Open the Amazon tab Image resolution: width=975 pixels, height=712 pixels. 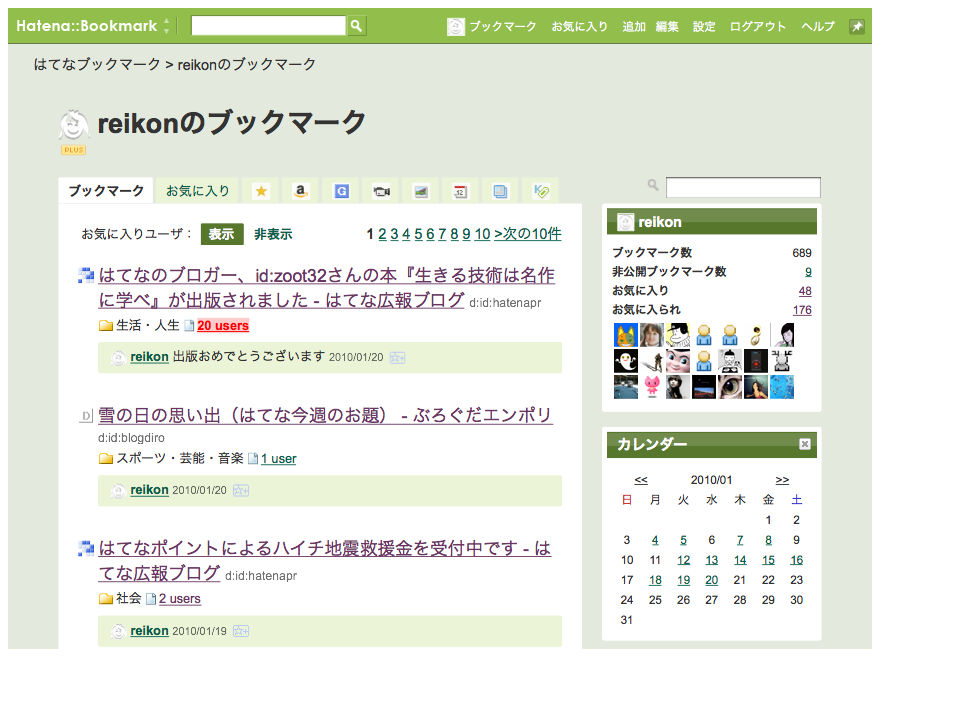point(300,191)
